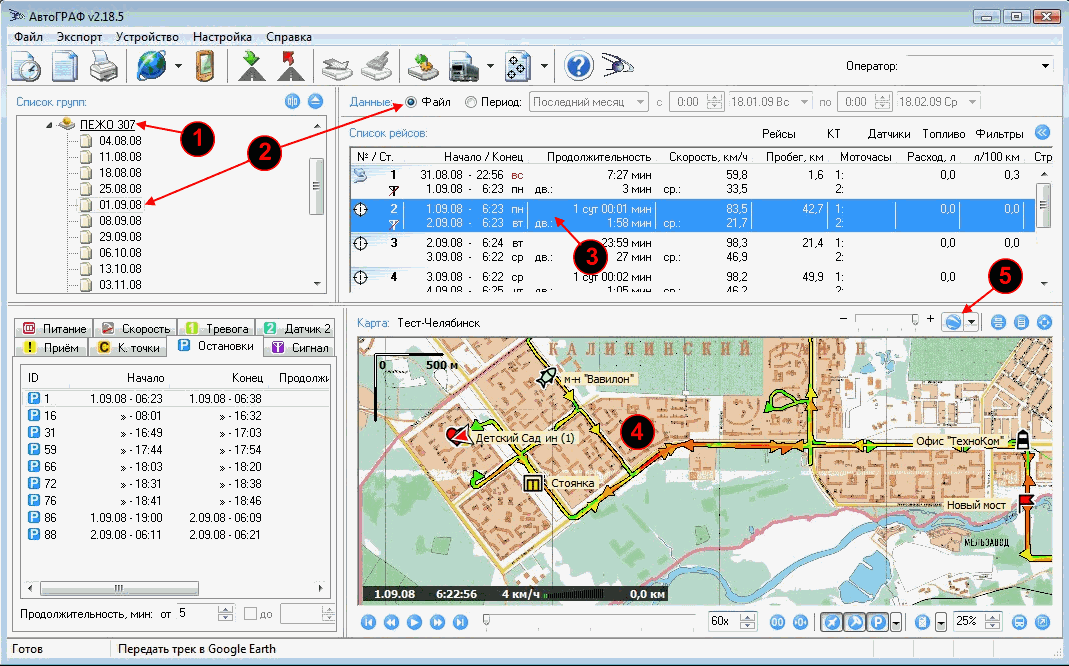This screenshot has height=666, width=1069.
Task: Enable the 'до' duration checkbox
Action: tap(251, 614)
